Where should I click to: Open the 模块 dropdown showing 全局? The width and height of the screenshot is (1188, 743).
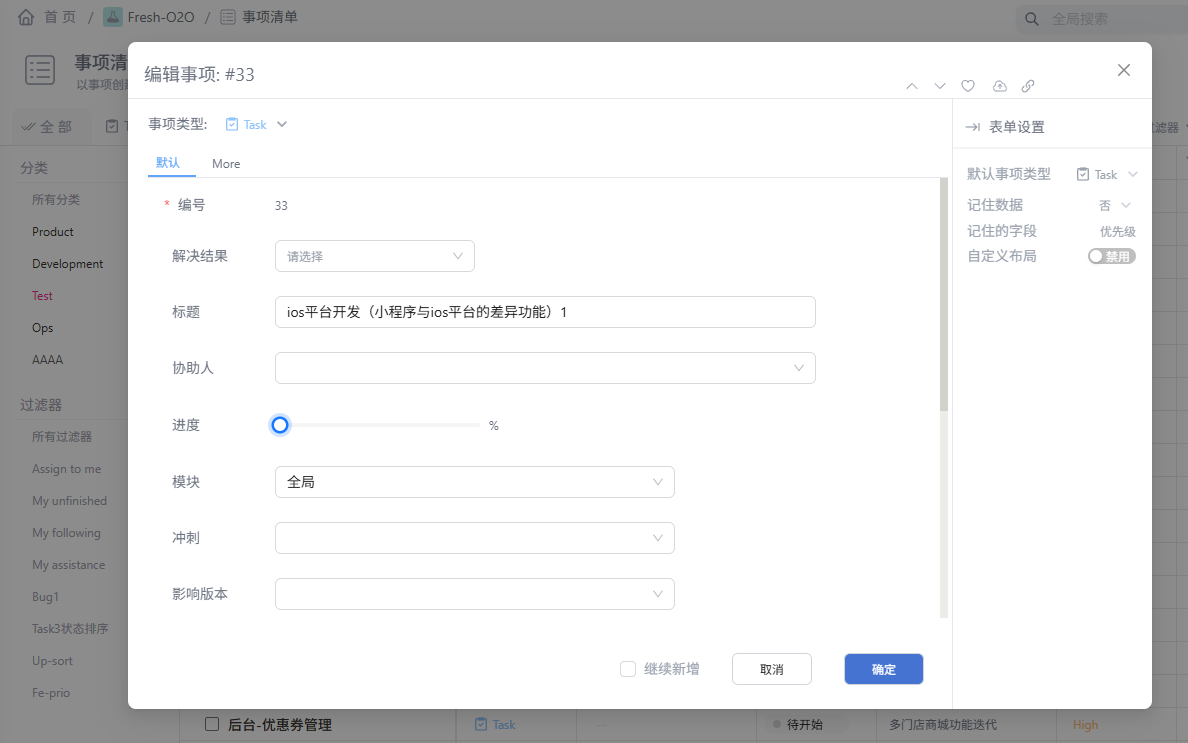point(475,482)
